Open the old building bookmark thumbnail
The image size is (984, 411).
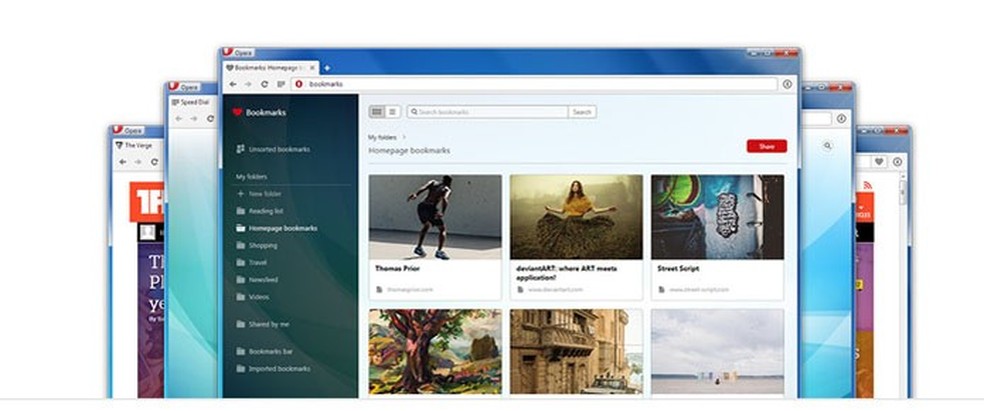pos(576,351)
